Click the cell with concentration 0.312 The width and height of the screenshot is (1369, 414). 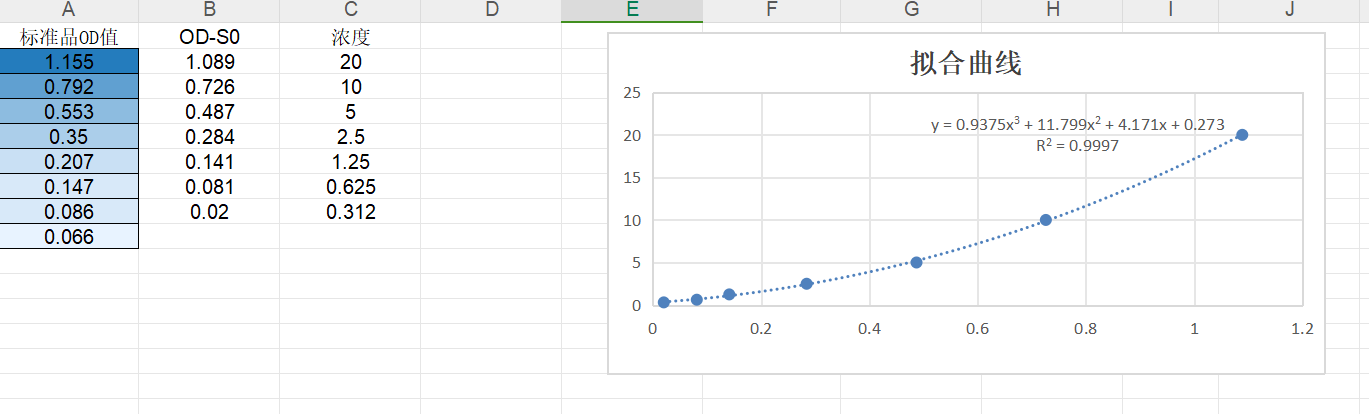(x=350, y=212)
